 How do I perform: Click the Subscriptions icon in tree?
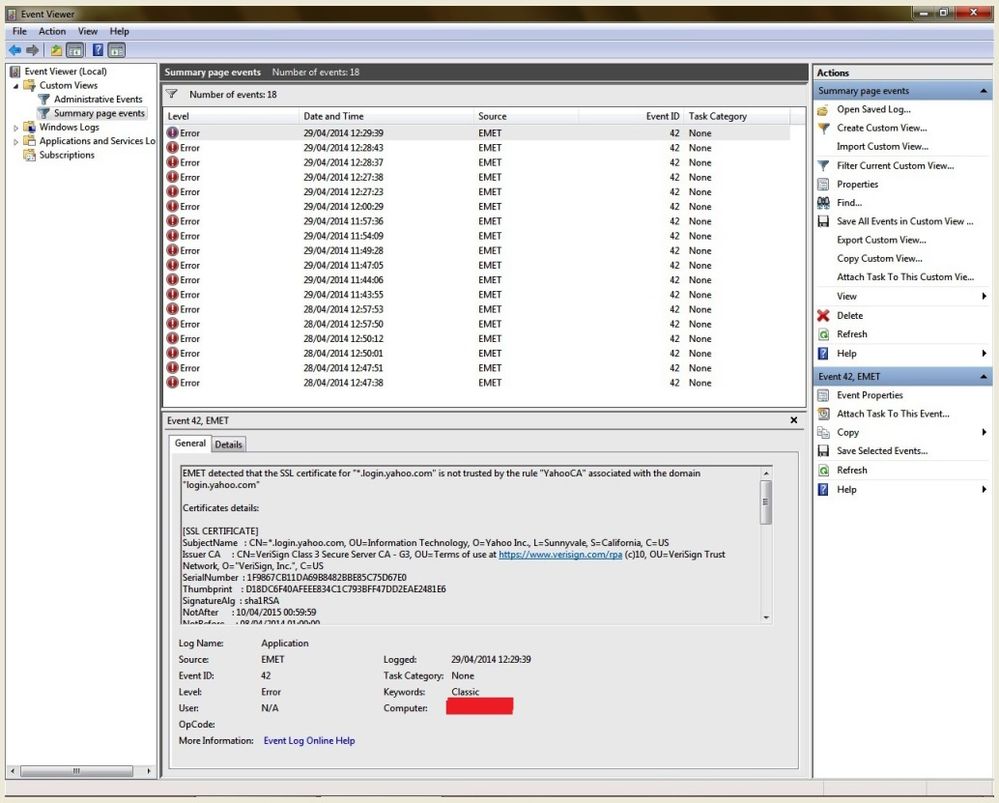29,155
